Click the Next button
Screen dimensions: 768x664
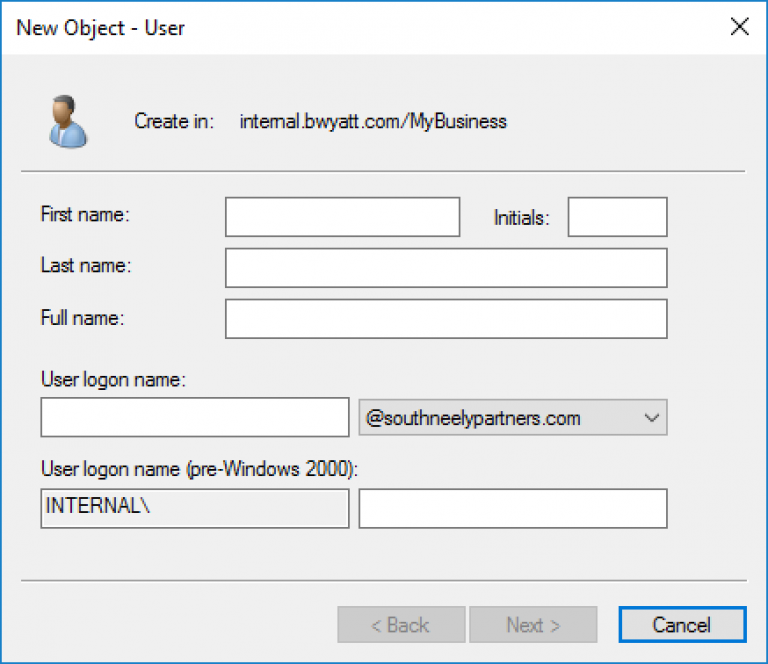tap(533, 625)
